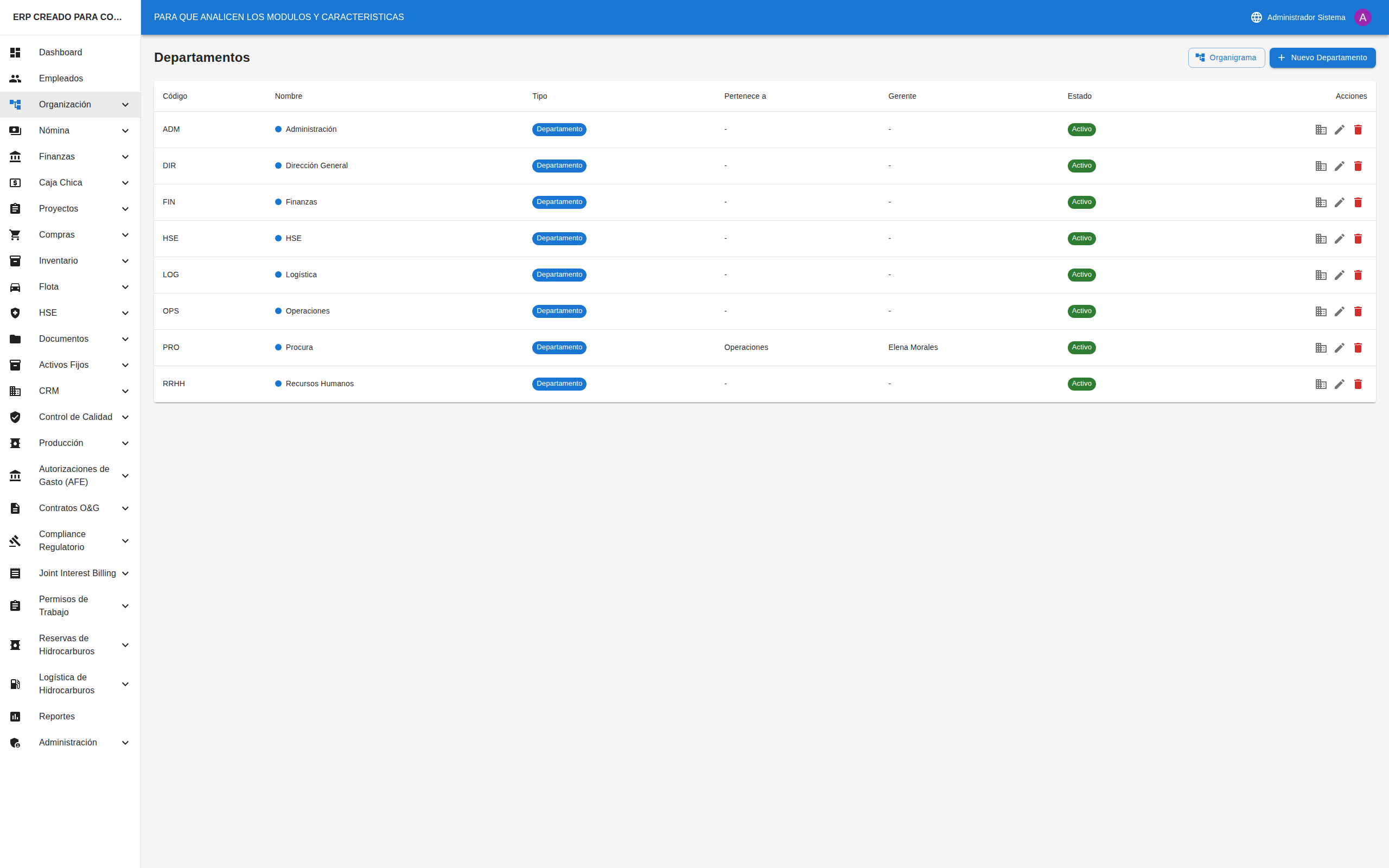Click building icon in Dirección General row
1389x868 pixels.
pos(1321,166)
